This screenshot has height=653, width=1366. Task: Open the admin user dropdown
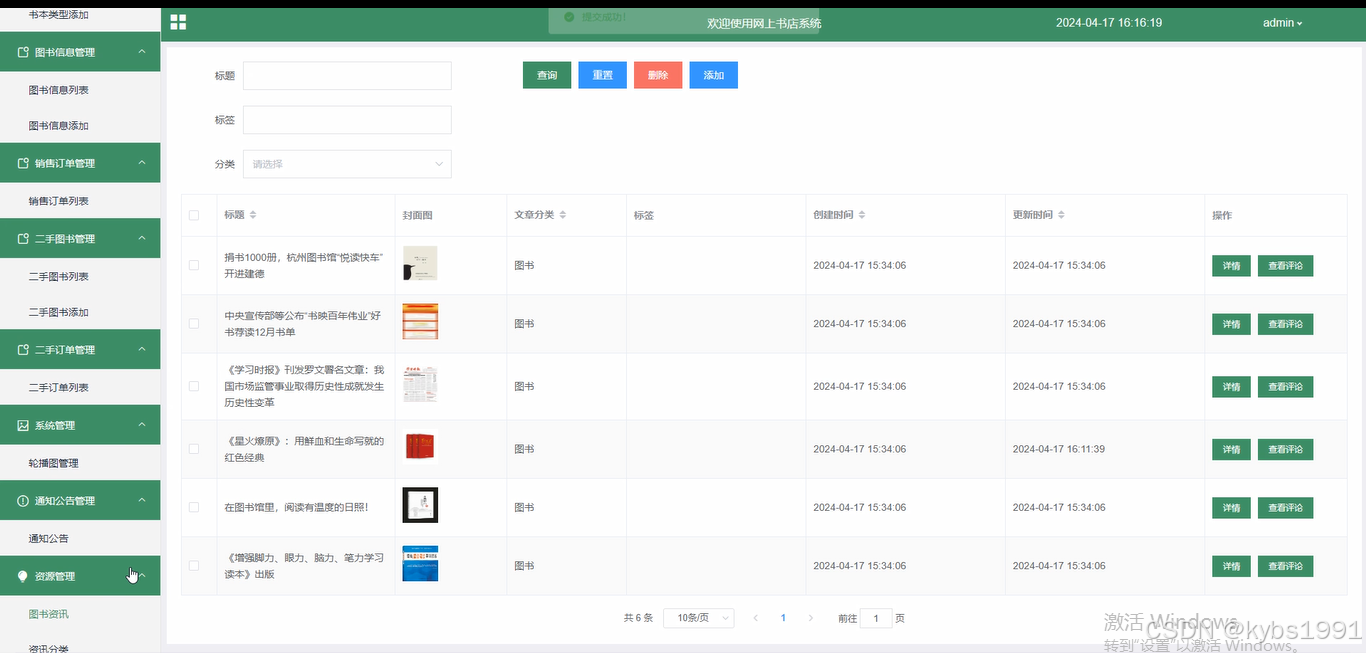(x=1283, y=22)
